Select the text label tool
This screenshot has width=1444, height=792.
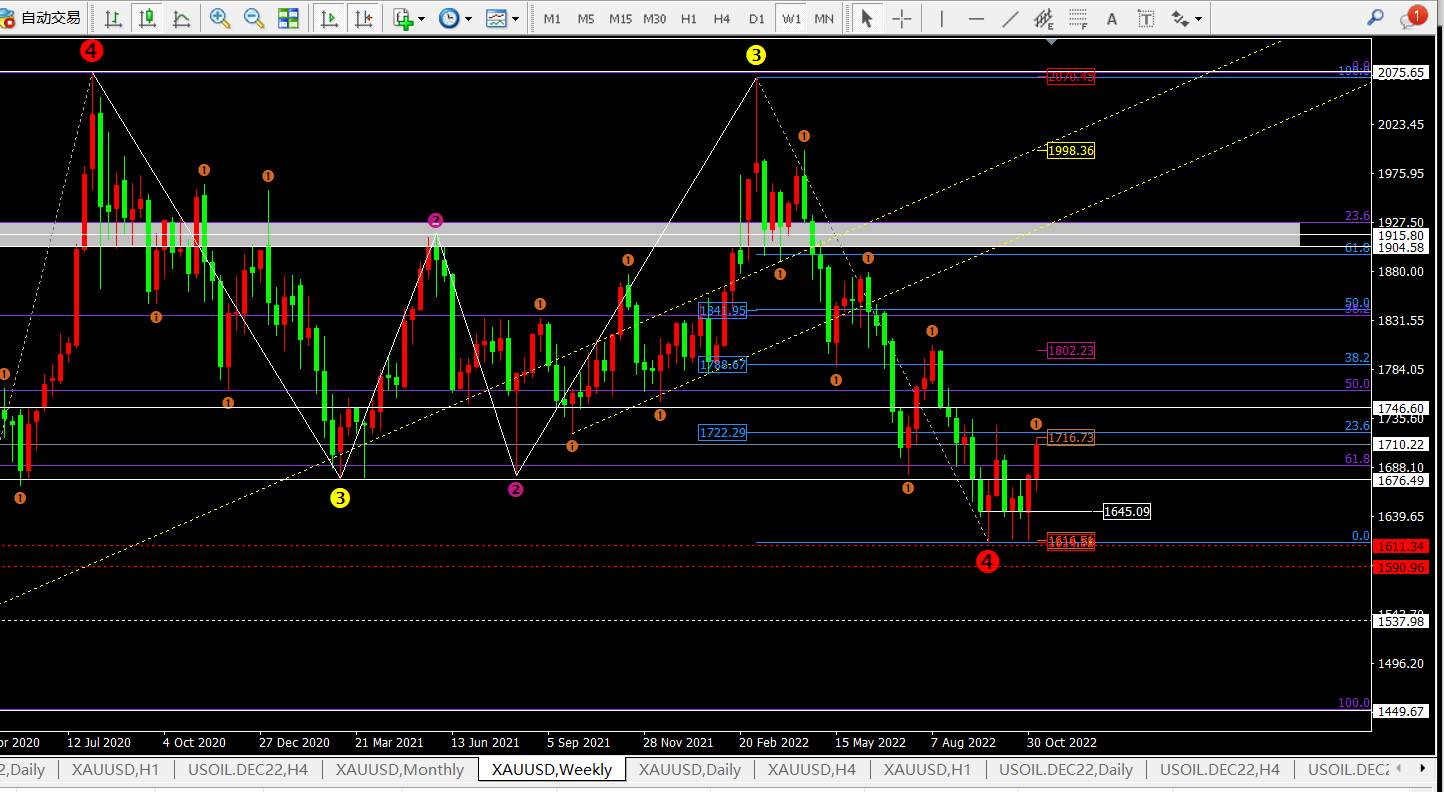point(1146,18)
